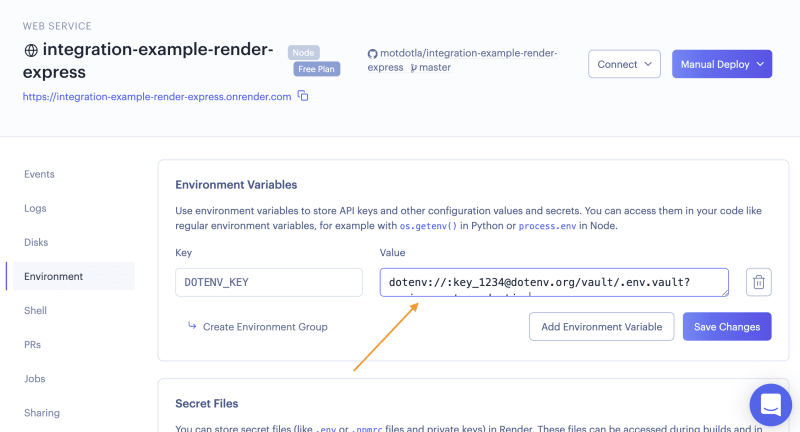This screenshot has width=800, height=432.
Task: Copy the service URL with the copy icon
Action: pyautogui.click(x=303, y=96)
